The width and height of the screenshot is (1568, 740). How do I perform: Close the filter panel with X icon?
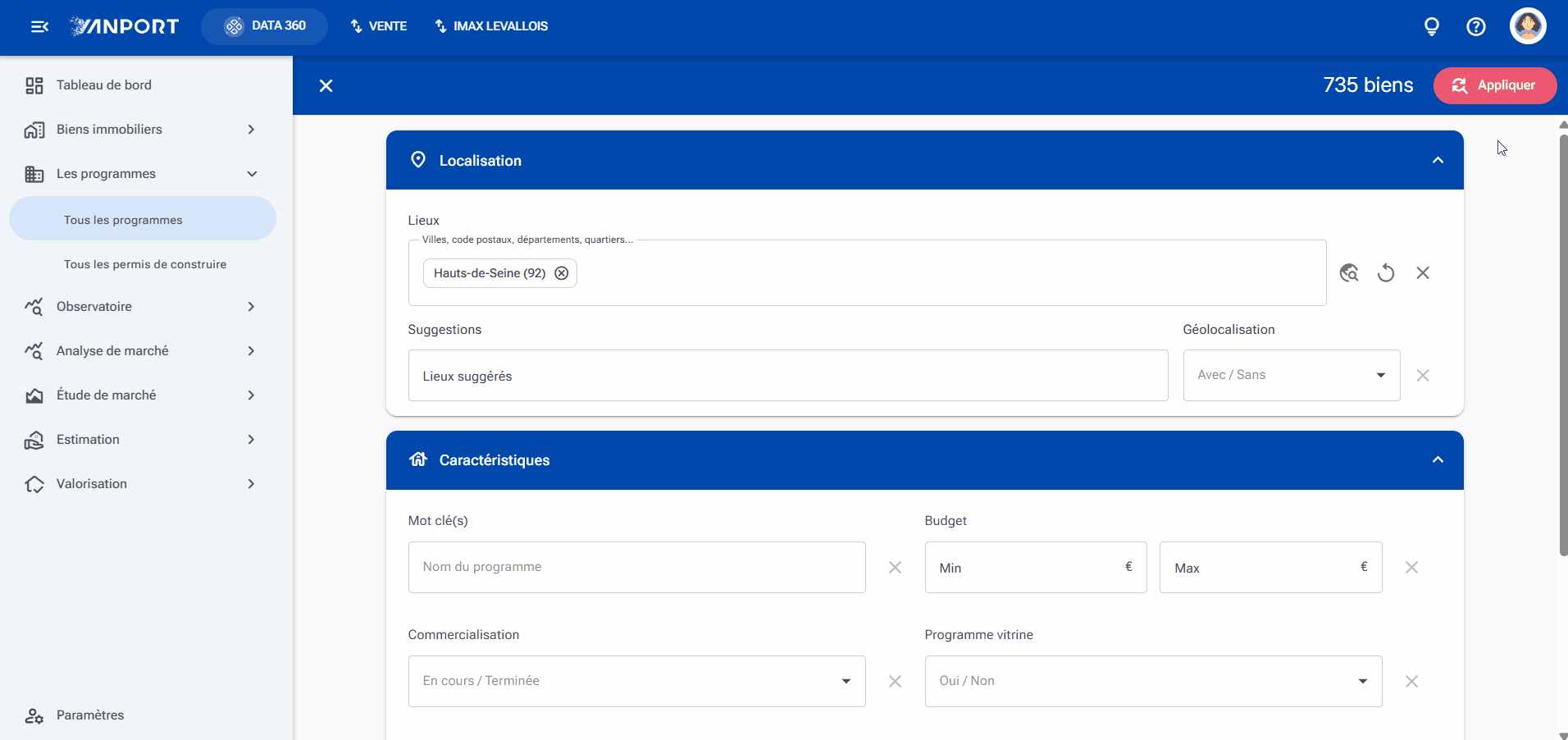tap(326, 85)
